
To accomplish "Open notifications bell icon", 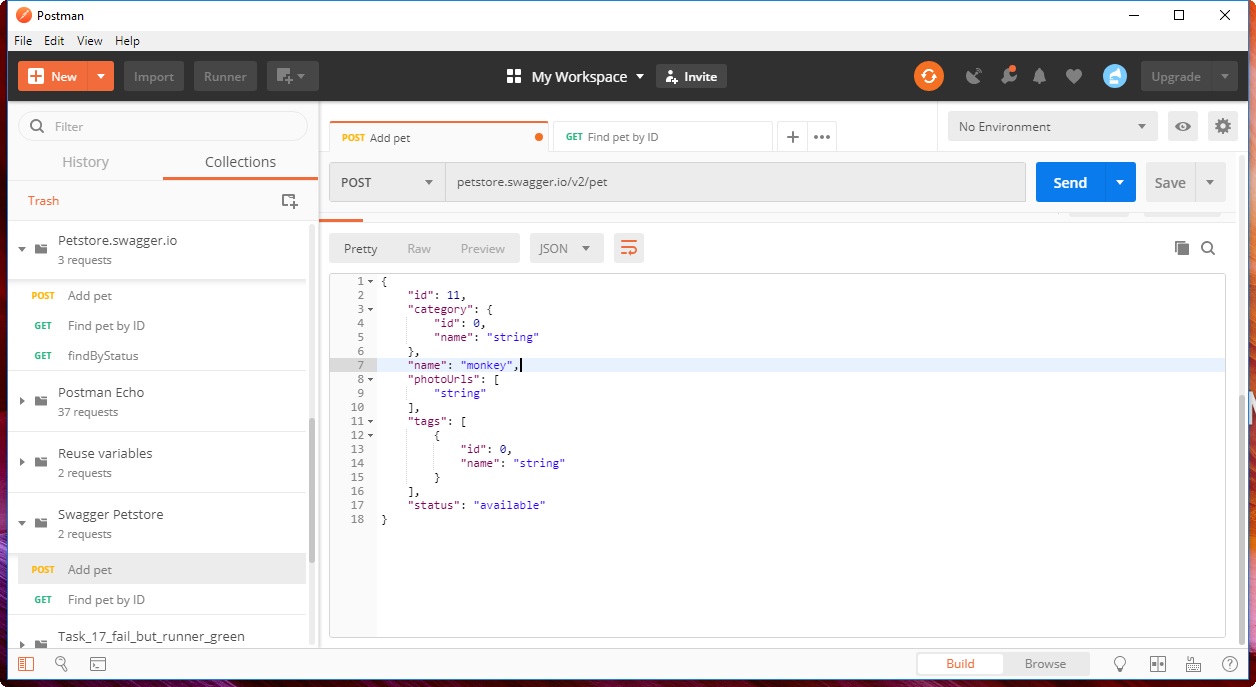I will (1040, 76).
